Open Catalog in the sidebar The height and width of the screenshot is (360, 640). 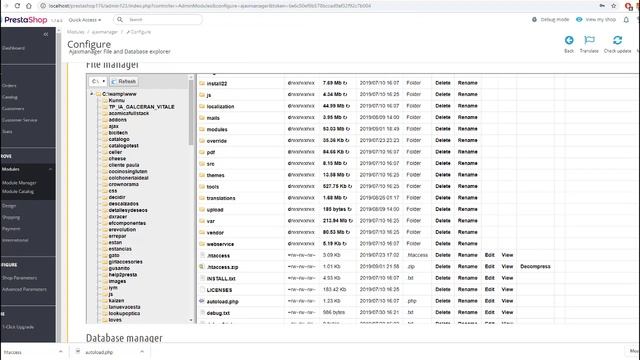coord(10,97)
